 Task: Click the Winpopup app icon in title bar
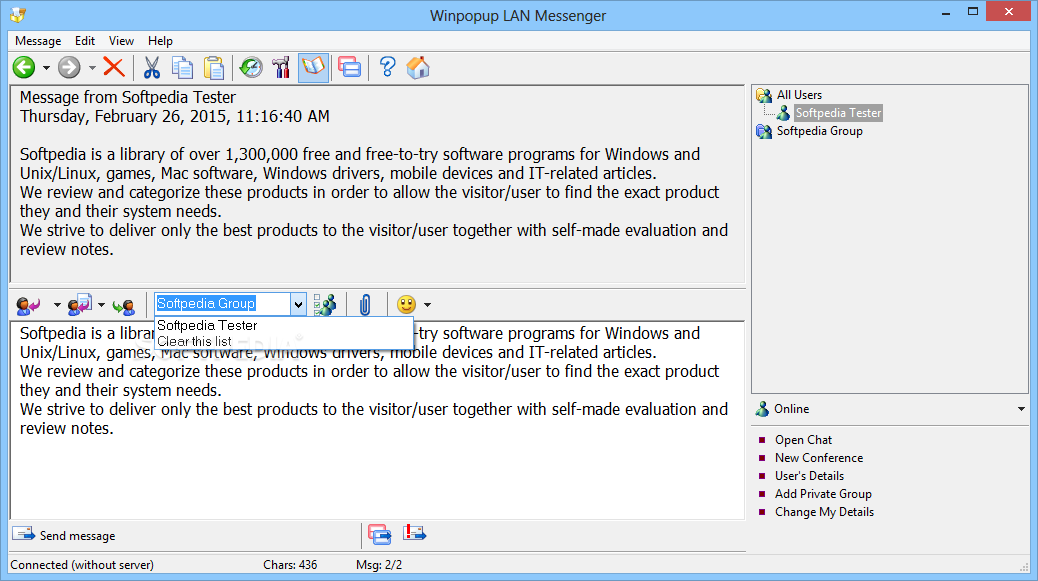18,14
